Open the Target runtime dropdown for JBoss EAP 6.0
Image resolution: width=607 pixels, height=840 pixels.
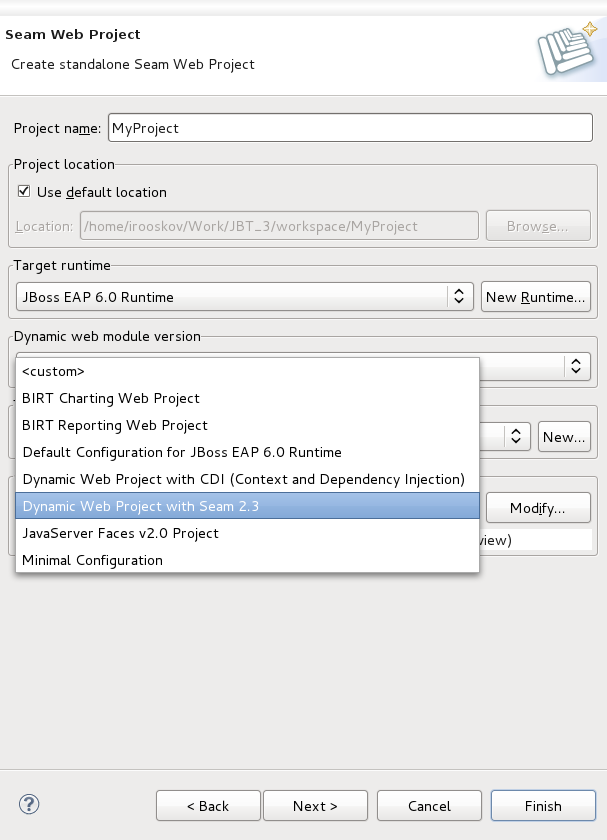click(457, 296)
